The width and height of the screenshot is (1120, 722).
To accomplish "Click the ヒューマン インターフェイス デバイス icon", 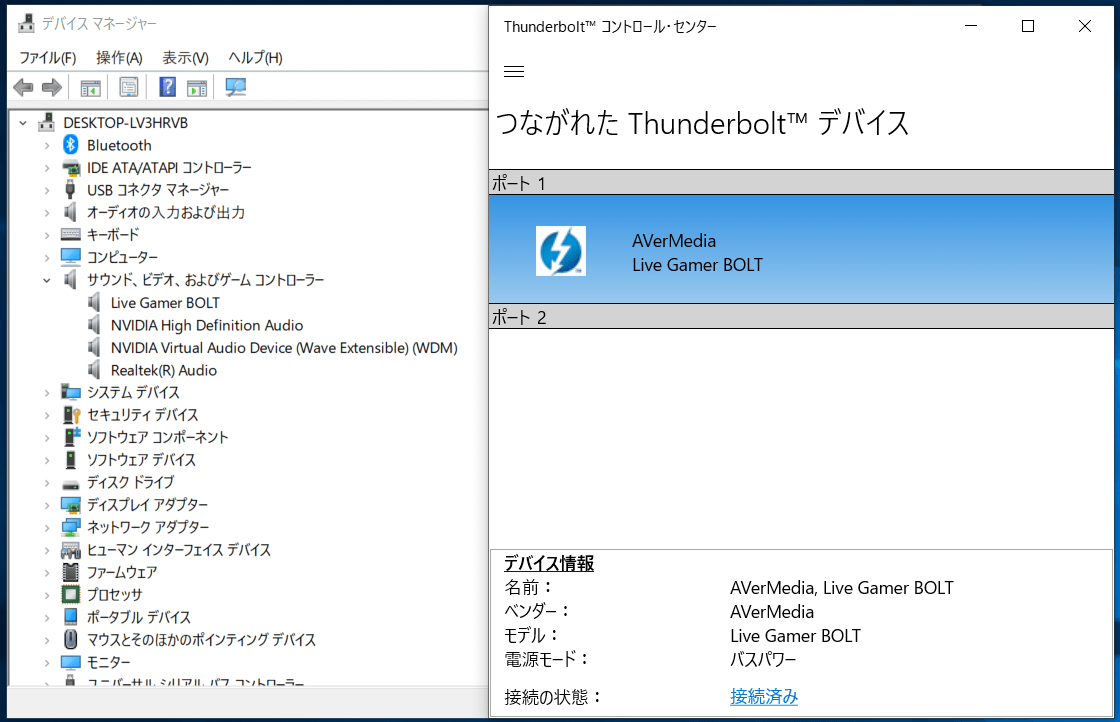I will click(71, 550).
